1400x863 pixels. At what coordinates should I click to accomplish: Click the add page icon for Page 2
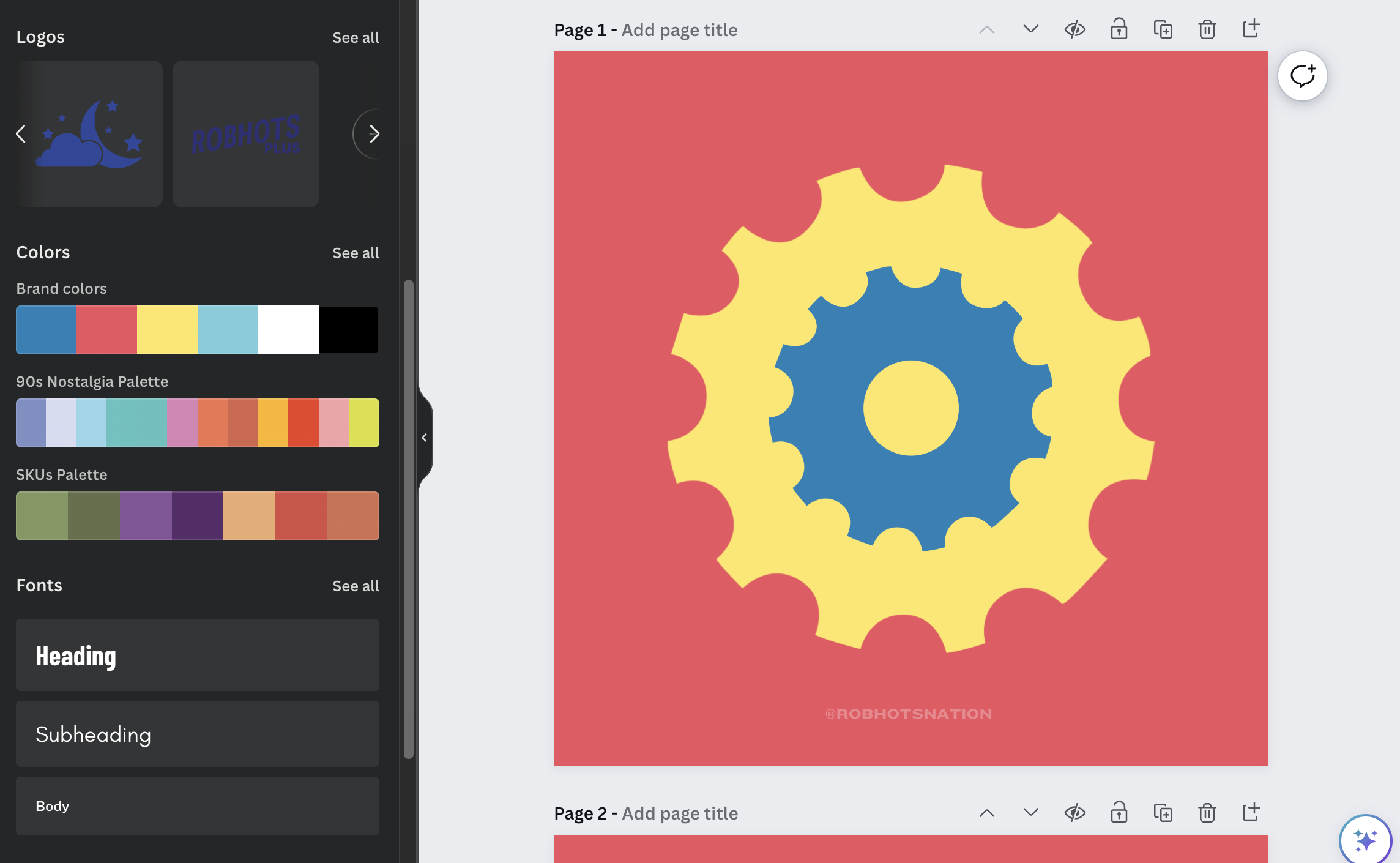tap(1251, 813)
